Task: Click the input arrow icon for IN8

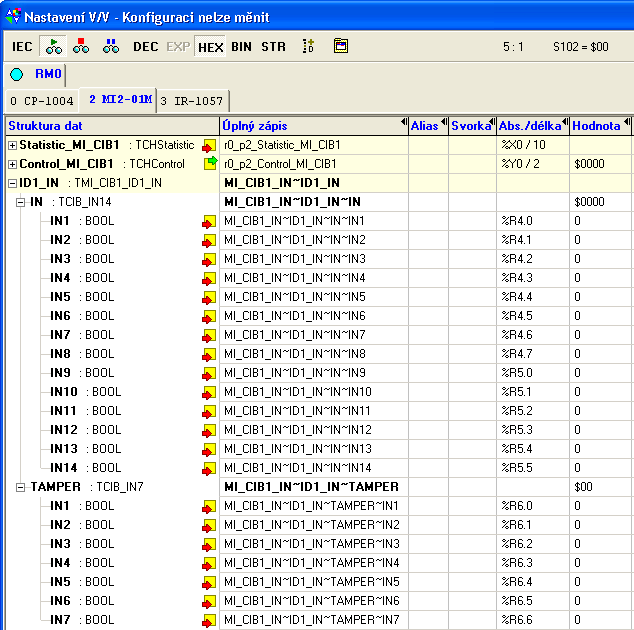Action: point(209,355)
